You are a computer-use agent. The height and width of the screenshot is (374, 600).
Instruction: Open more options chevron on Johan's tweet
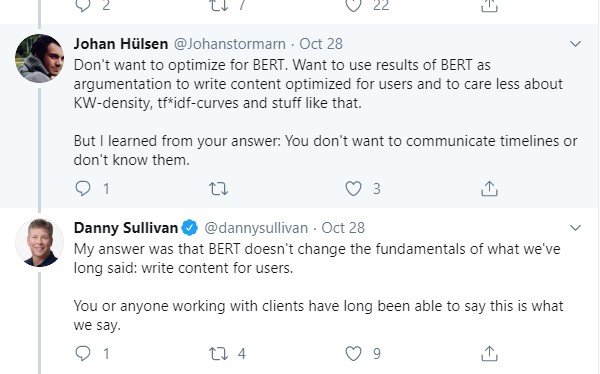point(575,44)
